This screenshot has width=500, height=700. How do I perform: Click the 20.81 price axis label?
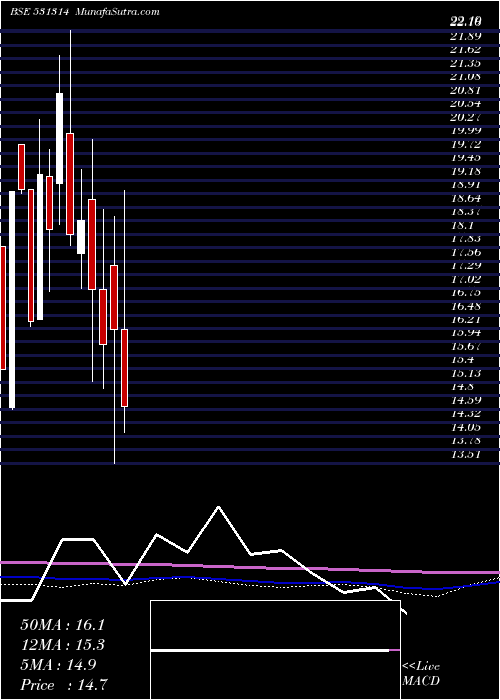tap(466, 90)
